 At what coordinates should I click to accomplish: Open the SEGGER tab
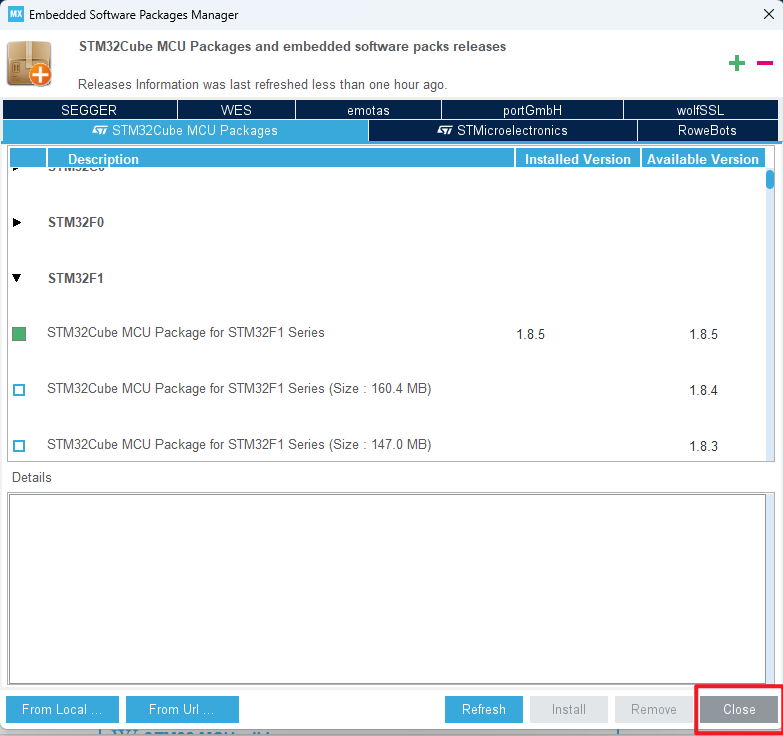(x=89, y=110)
